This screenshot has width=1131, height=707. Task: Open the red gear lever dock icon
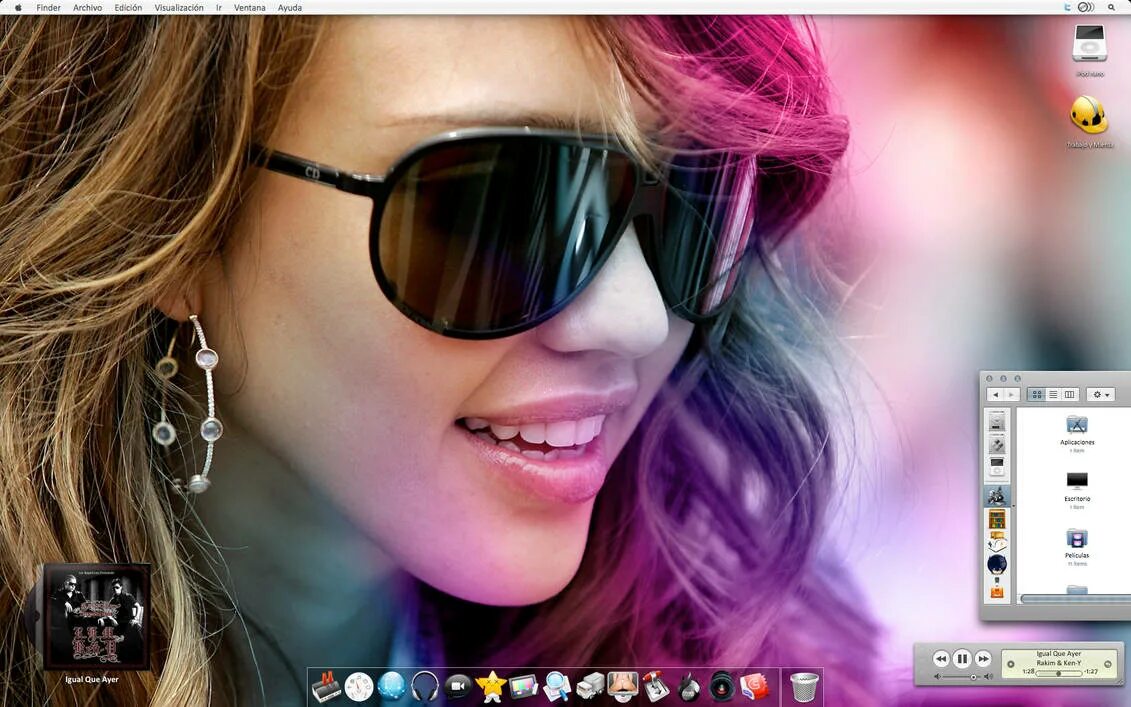point(656,686)
